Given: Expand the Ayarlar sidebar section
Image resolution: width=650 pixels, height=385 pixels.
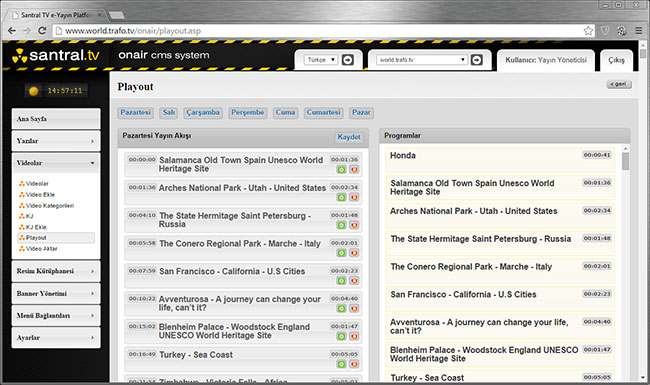Looking at the screenshot, I should click(x=56, y=337).
